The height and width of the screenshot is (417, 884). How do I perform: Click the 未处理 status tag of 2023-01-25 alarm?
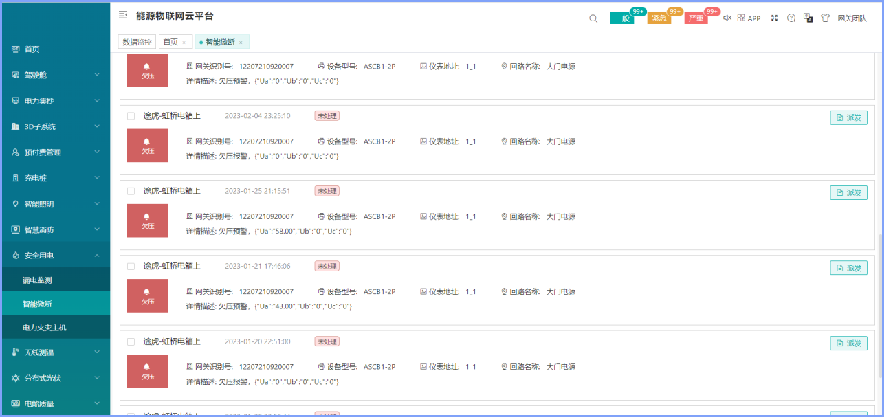(327, 191)
